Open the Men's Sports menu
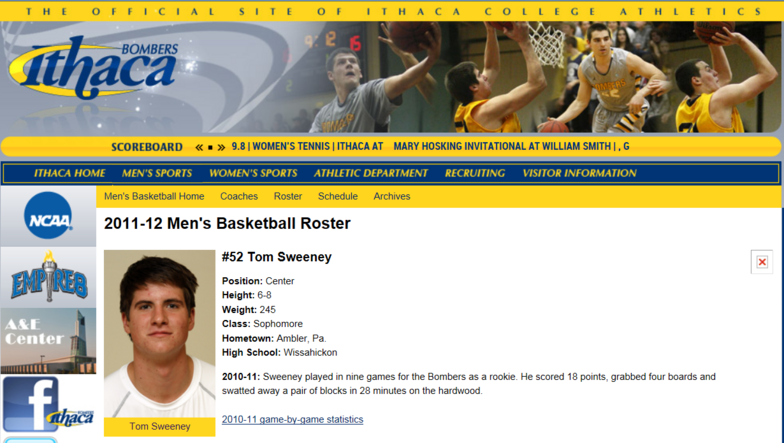The image size is (784, 443). (x=157, y=173)
